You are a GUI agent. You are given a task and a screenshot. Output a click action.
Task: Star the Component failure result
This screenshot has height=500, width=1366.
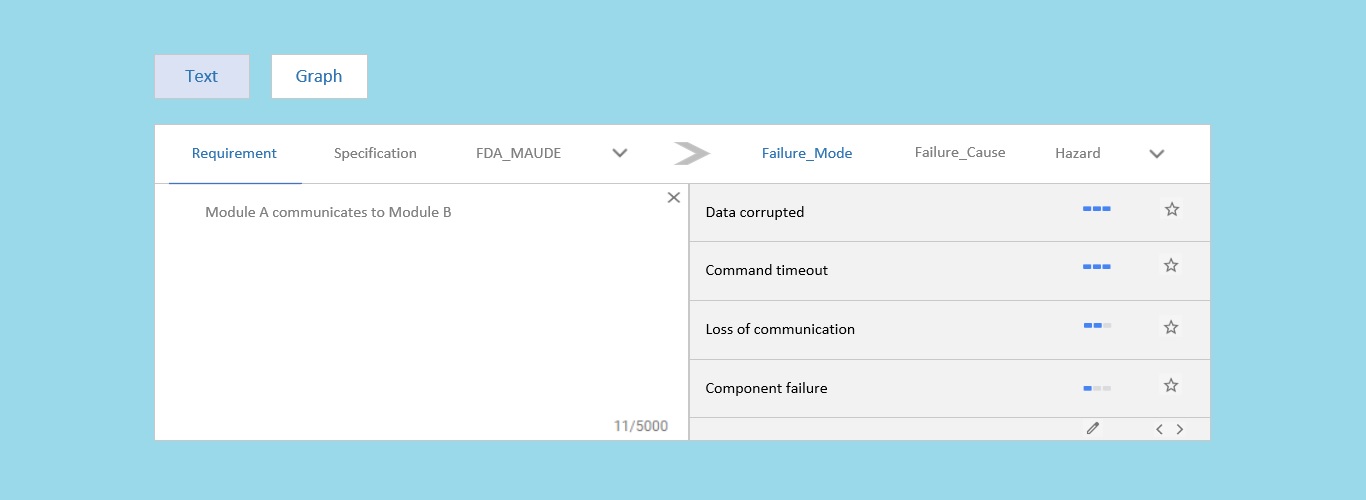[1172, 386]
